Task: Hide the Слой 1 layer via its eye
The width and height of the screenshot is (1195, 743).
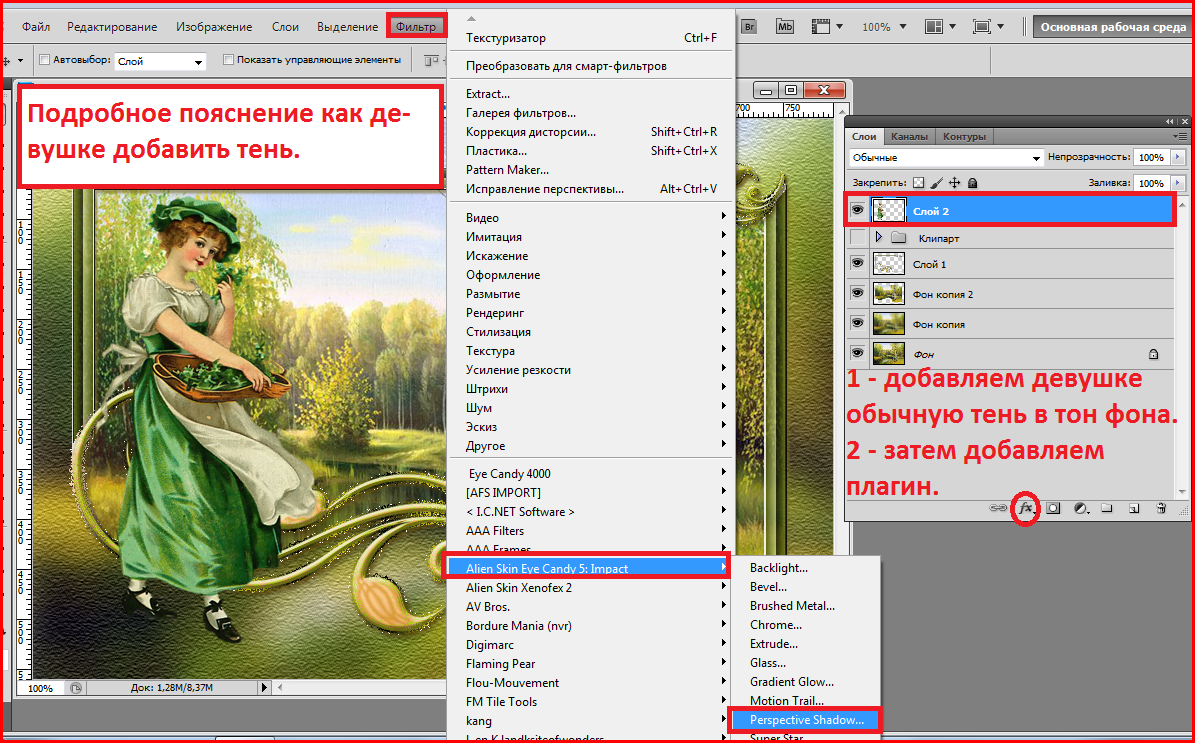Action: (857, 264)
